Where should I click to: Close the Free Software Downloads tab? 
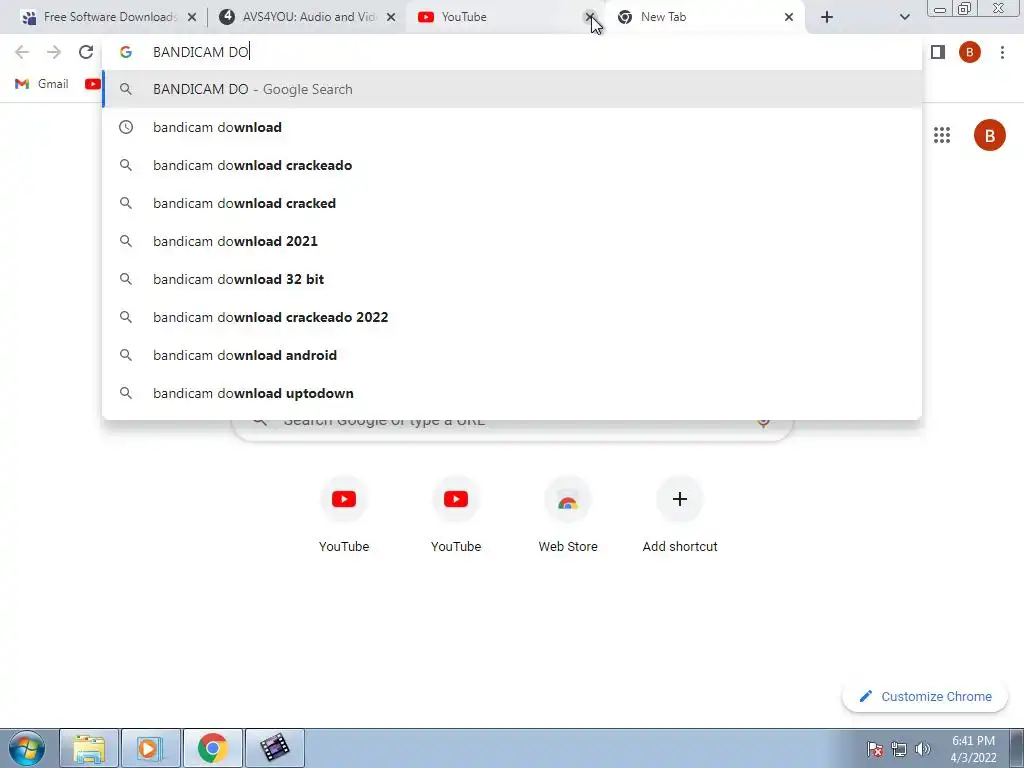tap(192, 17)
